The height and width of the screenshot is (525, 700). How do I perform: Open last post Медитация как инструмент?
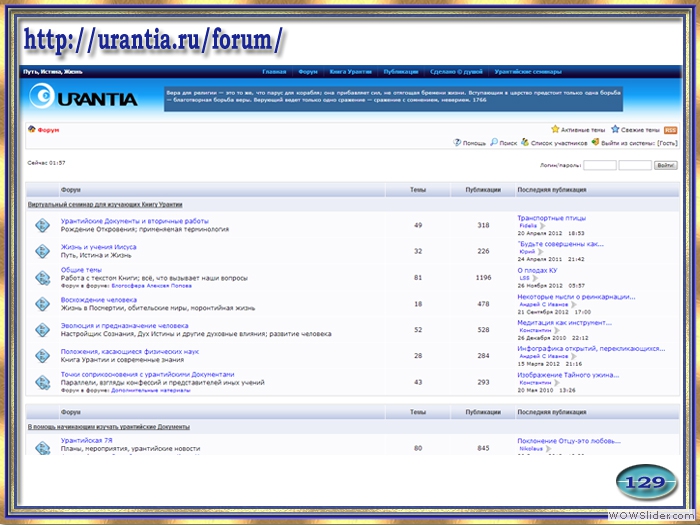coord(564,322)
